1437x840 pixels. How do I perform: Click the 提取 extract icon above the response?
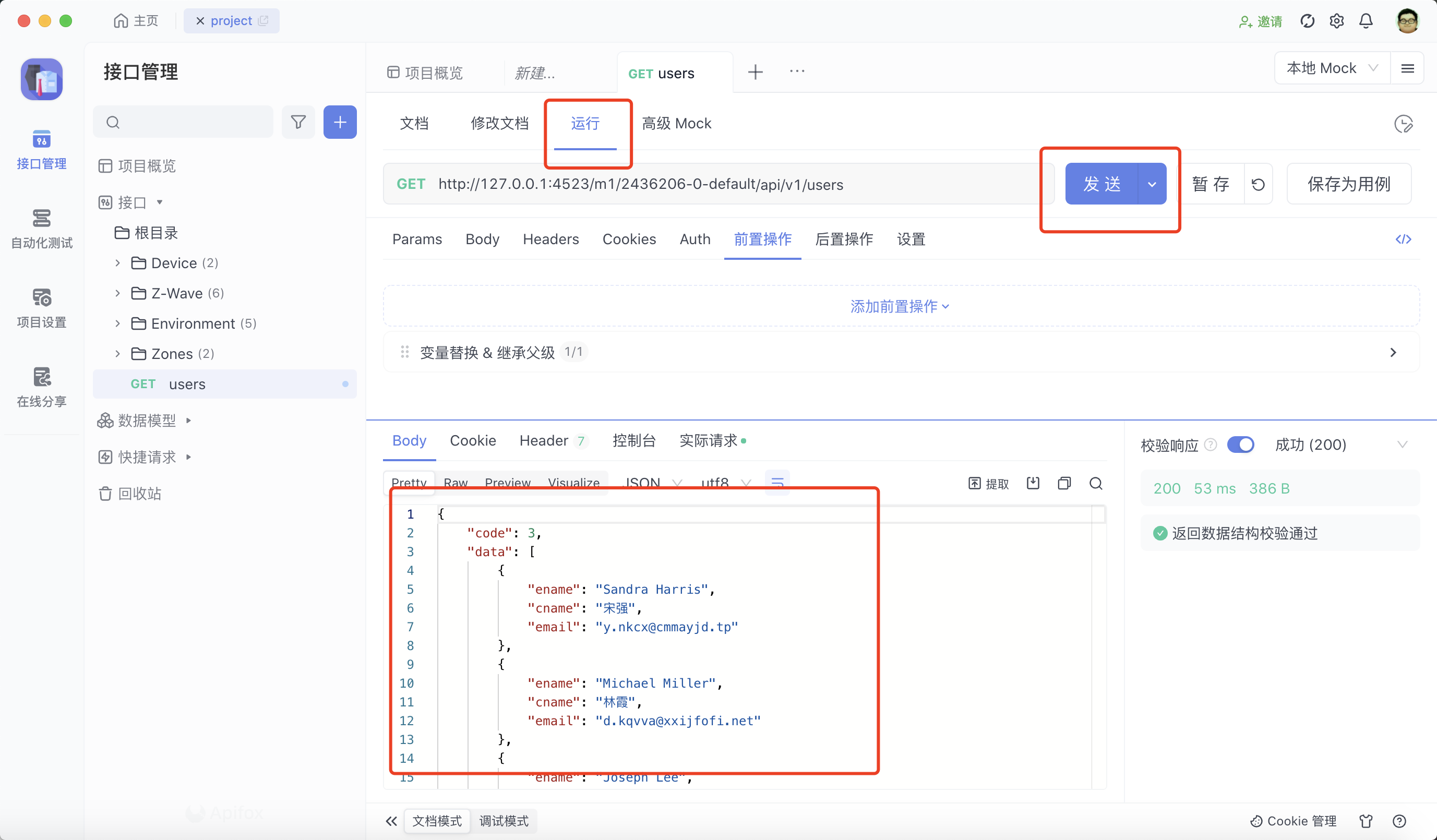click(x=989, y=483)
